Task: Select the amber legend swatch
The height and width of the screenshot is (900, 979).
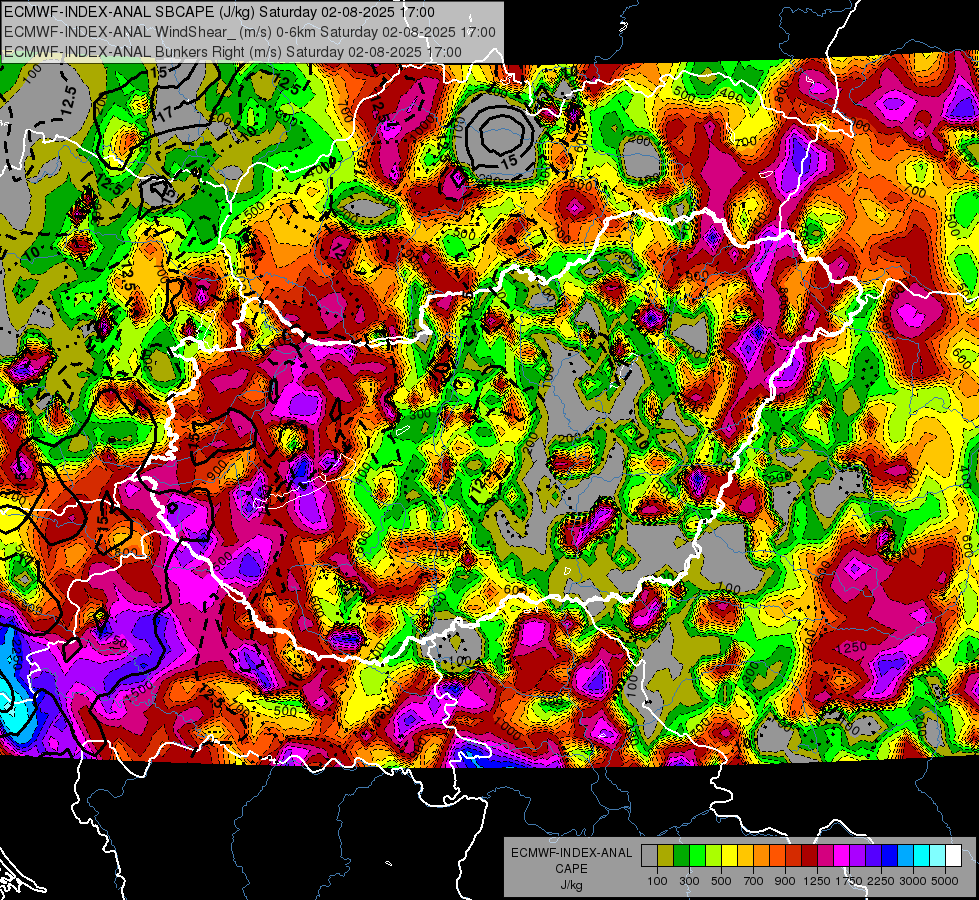Action: click(745, 856)
